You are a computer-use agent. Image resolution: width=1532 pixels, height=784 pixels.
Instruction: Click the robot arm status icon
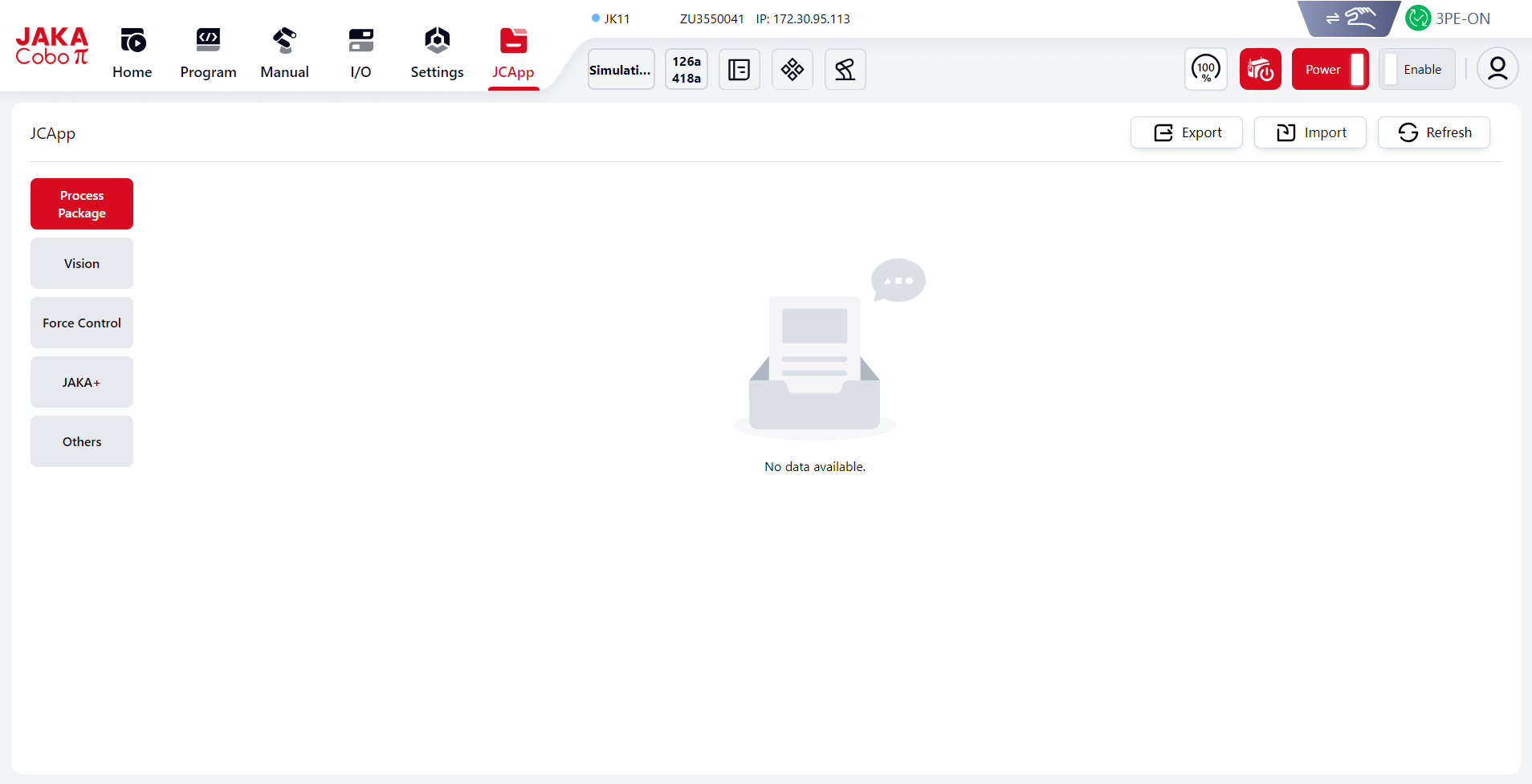(x=845, y=70)
